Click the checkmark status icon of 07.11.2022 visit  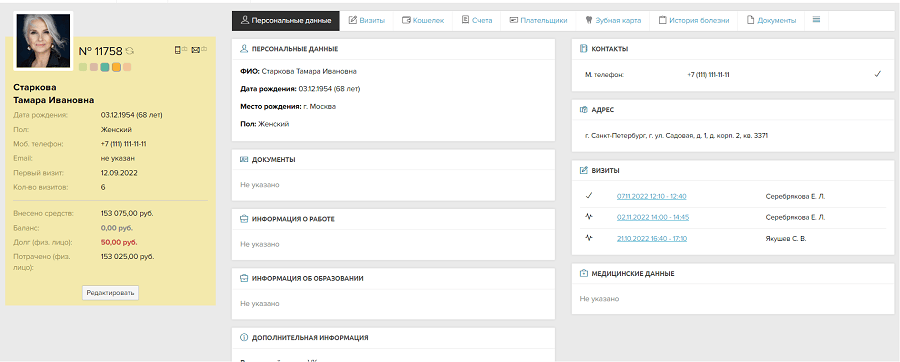(588, 196)
